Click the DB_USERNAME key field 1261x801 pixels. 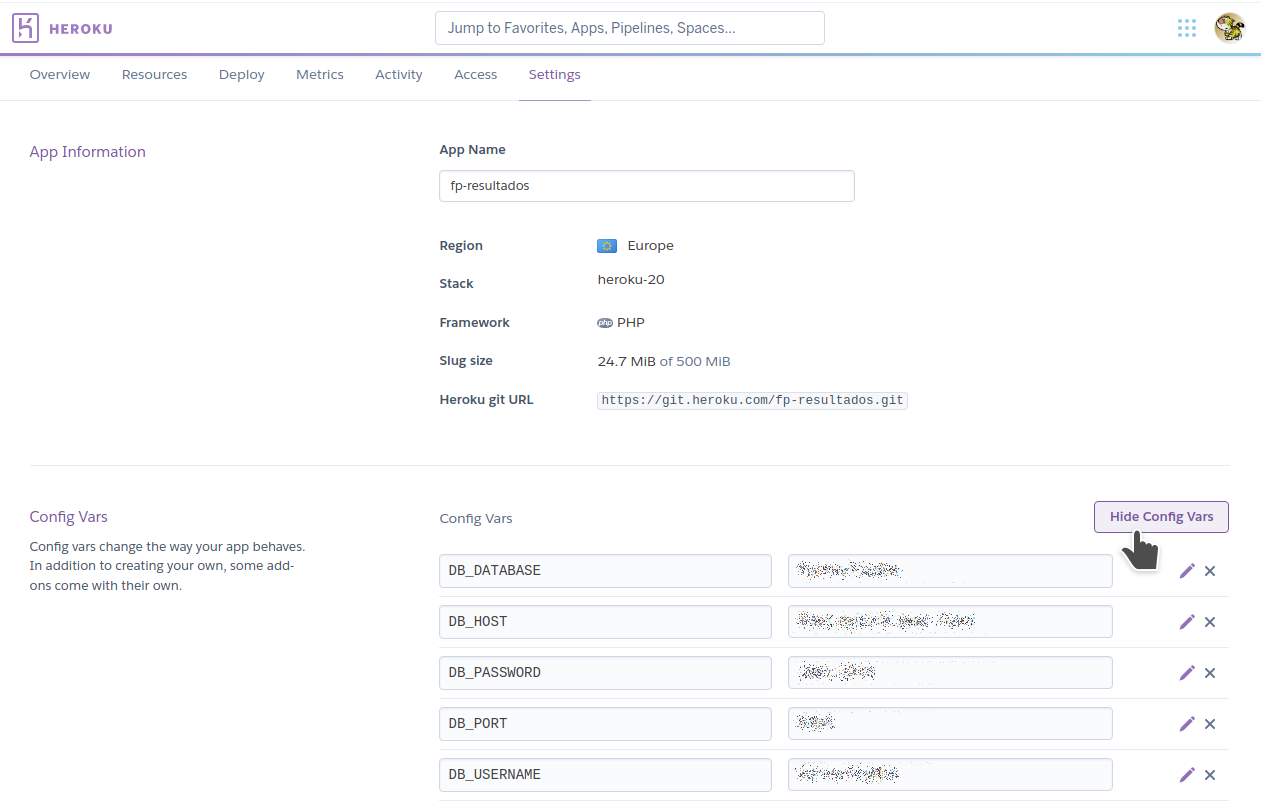click(x=605, y=775)
